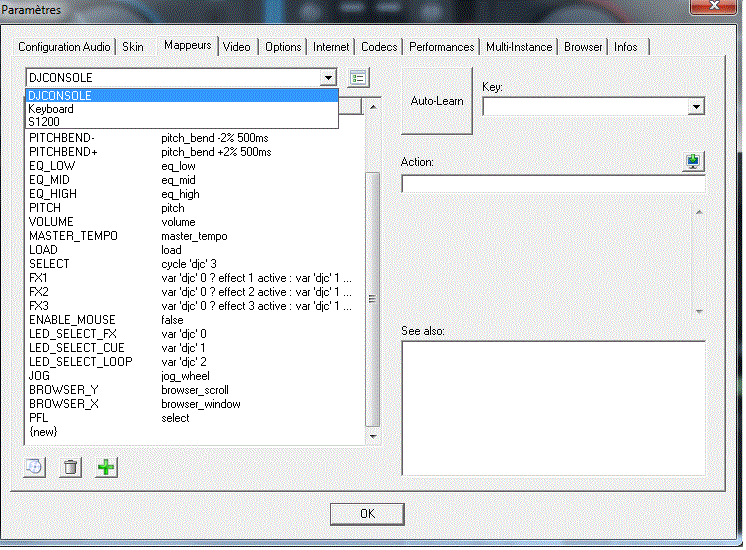Screen dimensions: 746x550
Task: Switch to the Configuration Audio tab
Action: pyautogui.click(x=64, y=47)
